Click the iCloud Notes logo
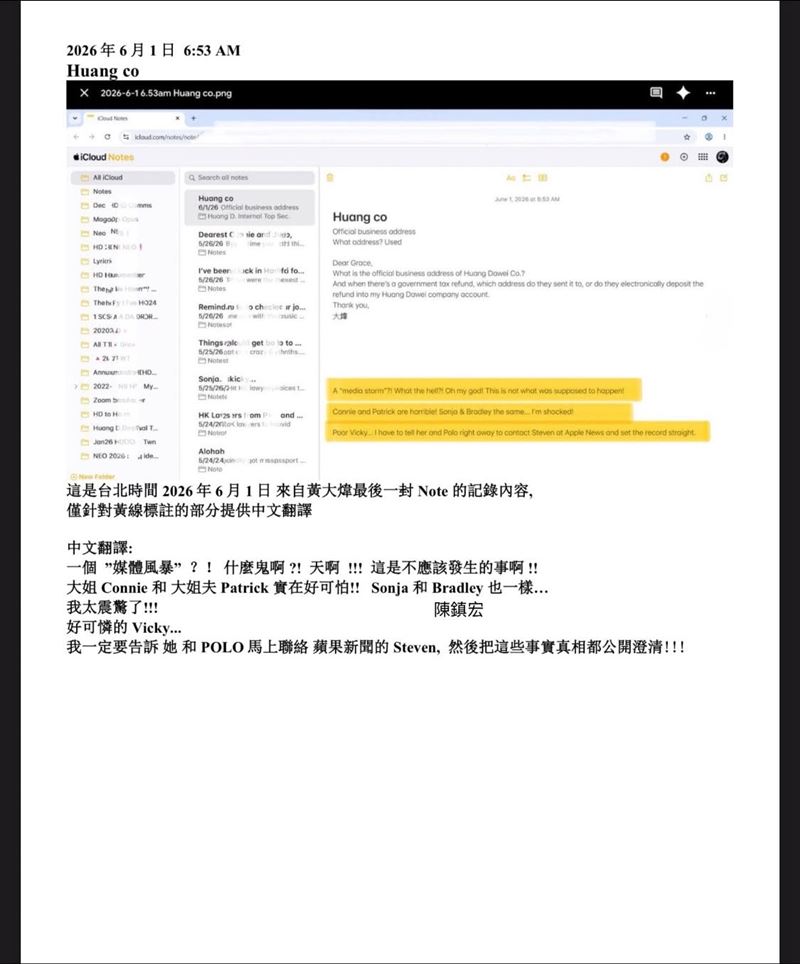The height and width of the screenshot is (964, 800). coord(103,157)
